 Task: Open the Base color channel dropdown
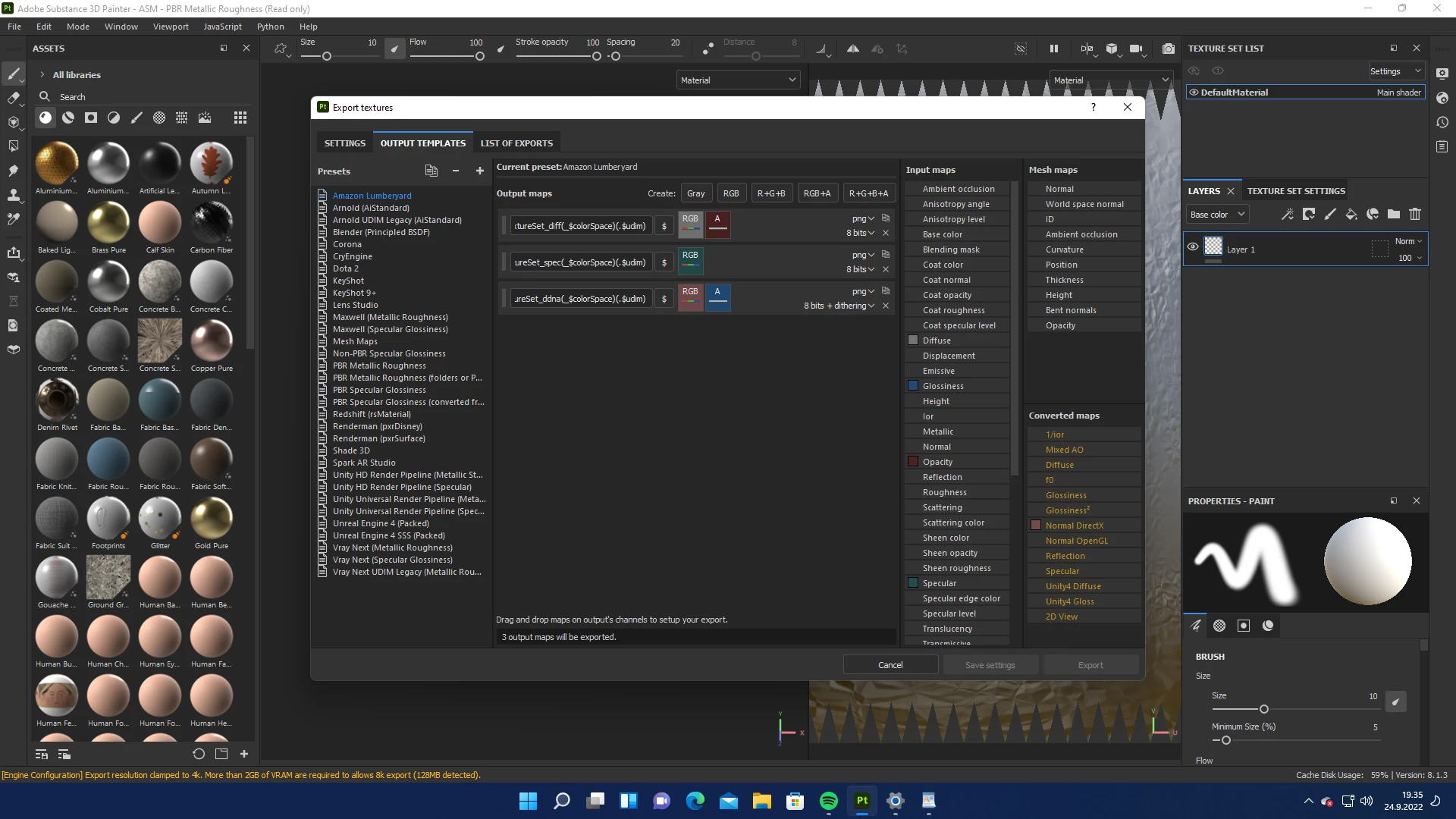(1217, 215)
